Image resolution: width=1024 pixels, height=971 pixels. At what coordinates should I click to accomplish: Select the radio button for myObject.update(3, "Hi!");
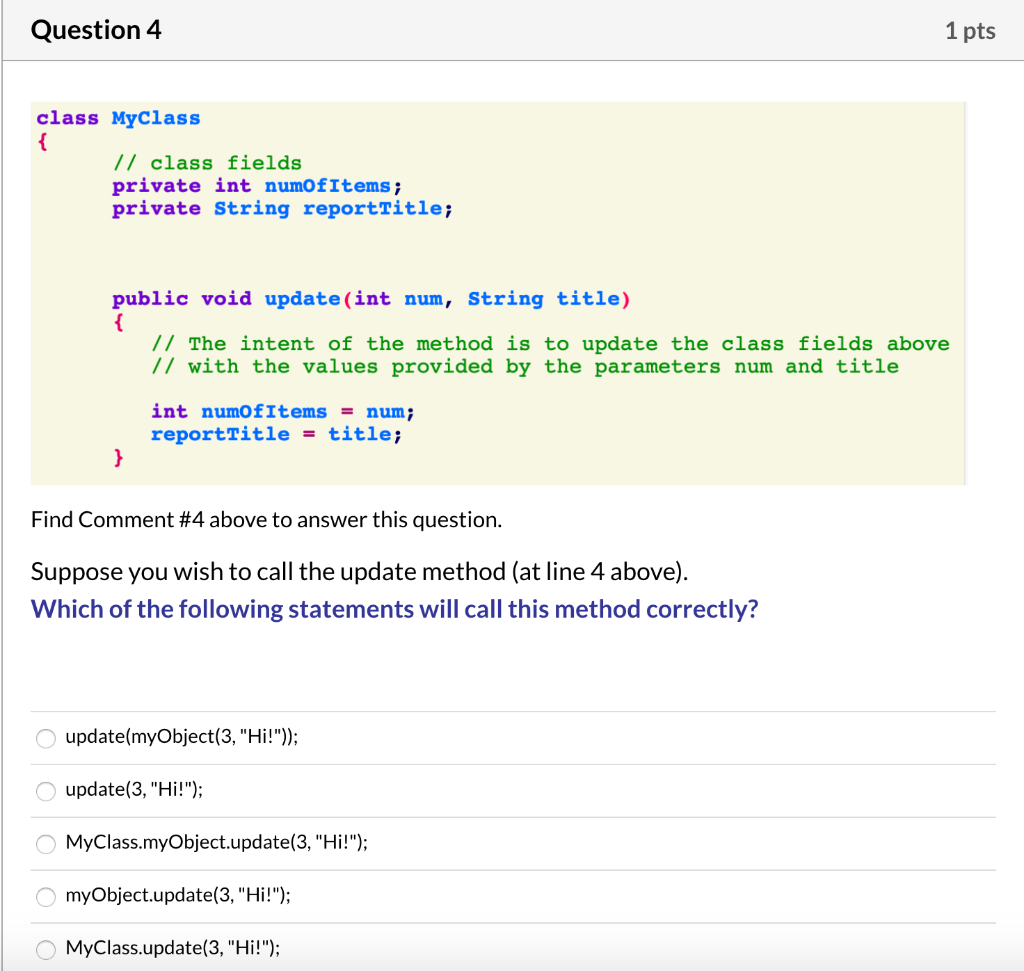click(45, 897)
